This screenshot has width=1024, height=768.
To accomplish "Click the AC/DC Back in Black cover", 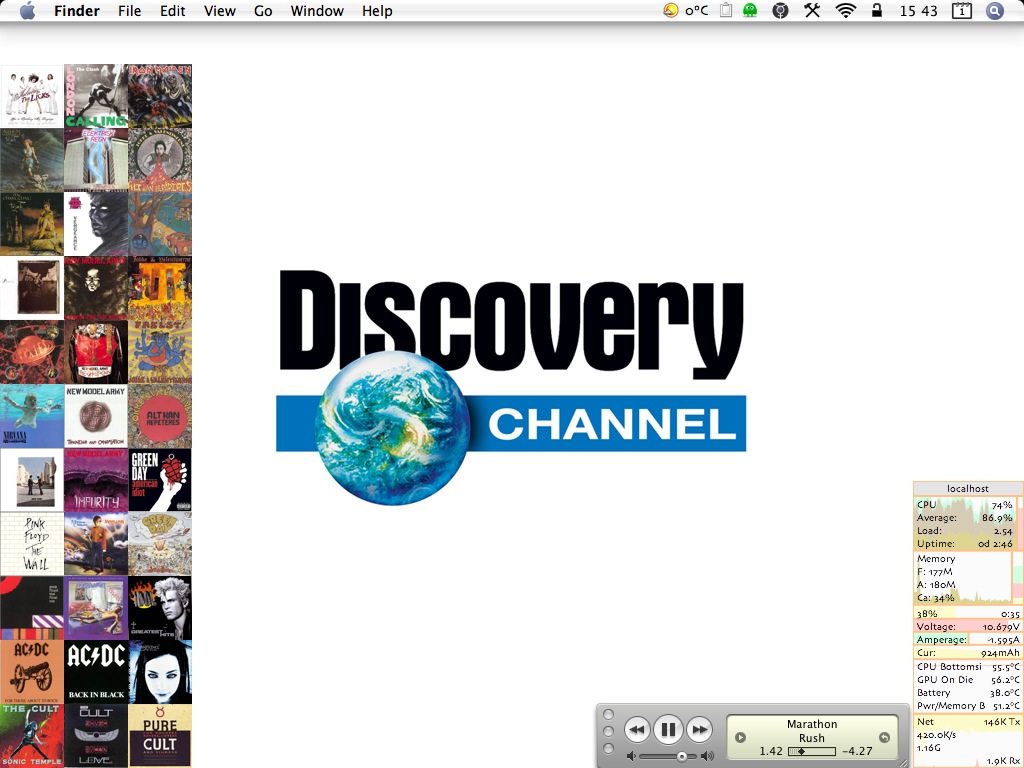I will pyautogui.click(x=96, y=671).
